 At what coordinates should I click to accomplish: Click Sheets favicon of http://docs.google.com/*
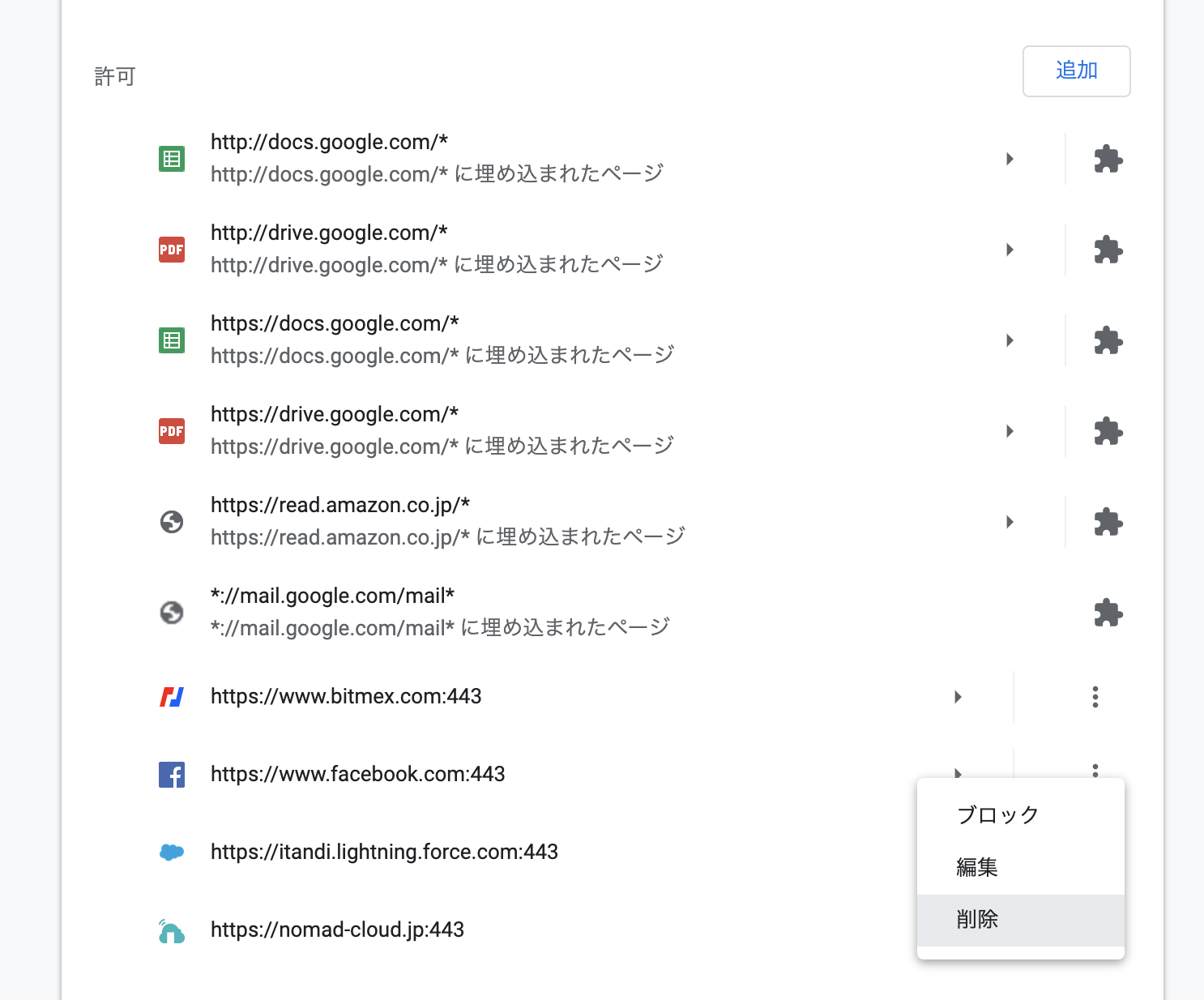pos(172,159)
